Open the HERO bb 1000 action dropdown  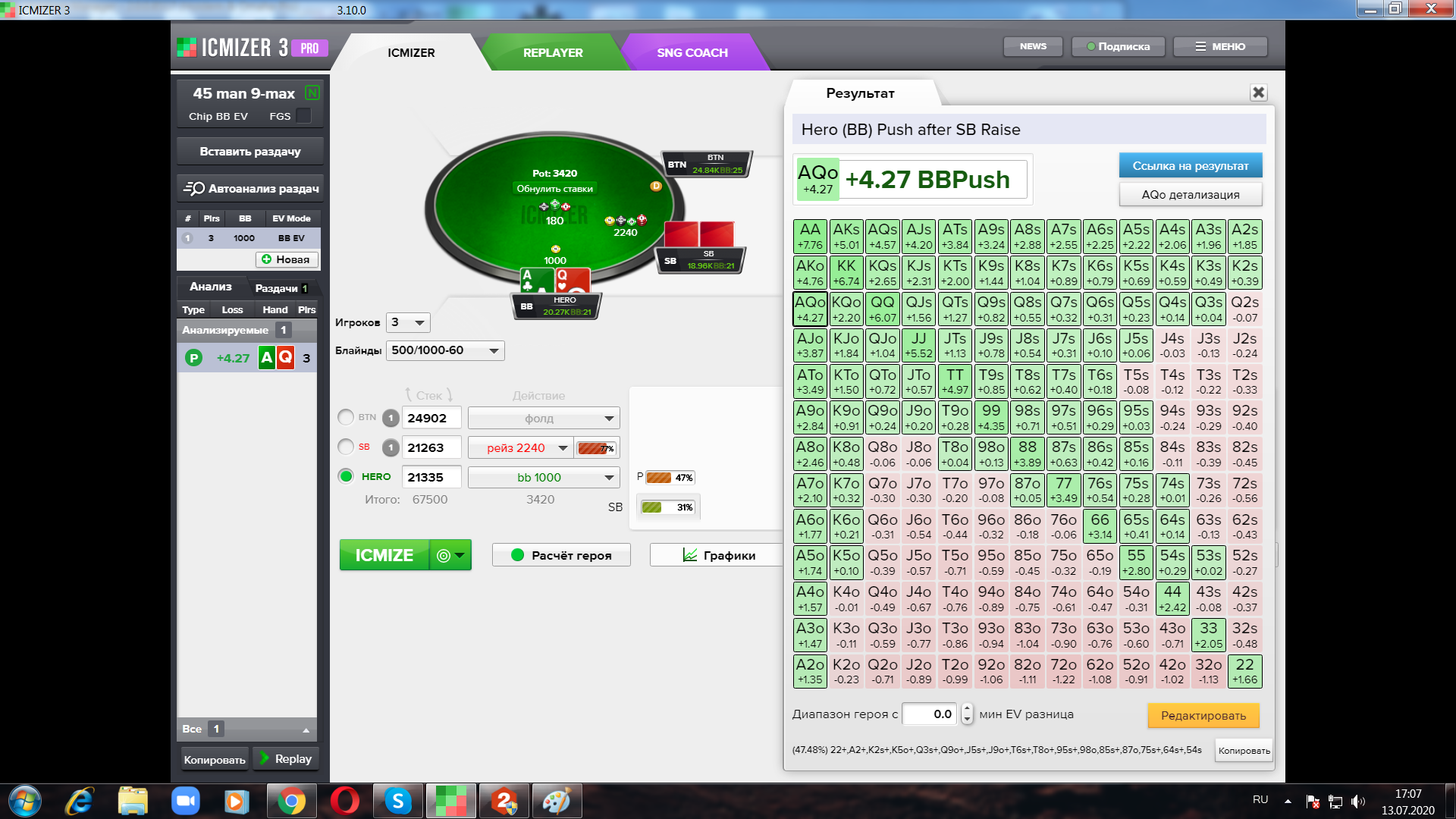(x=544, y=477)
